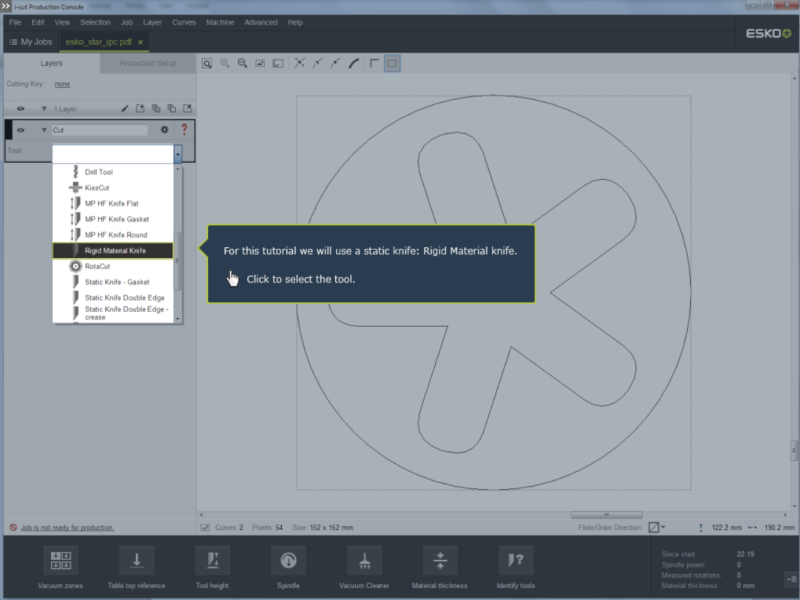Screen dimensions: 800x600
Task: Toggle visibility of the Cut layer
Action: (20, 130)
